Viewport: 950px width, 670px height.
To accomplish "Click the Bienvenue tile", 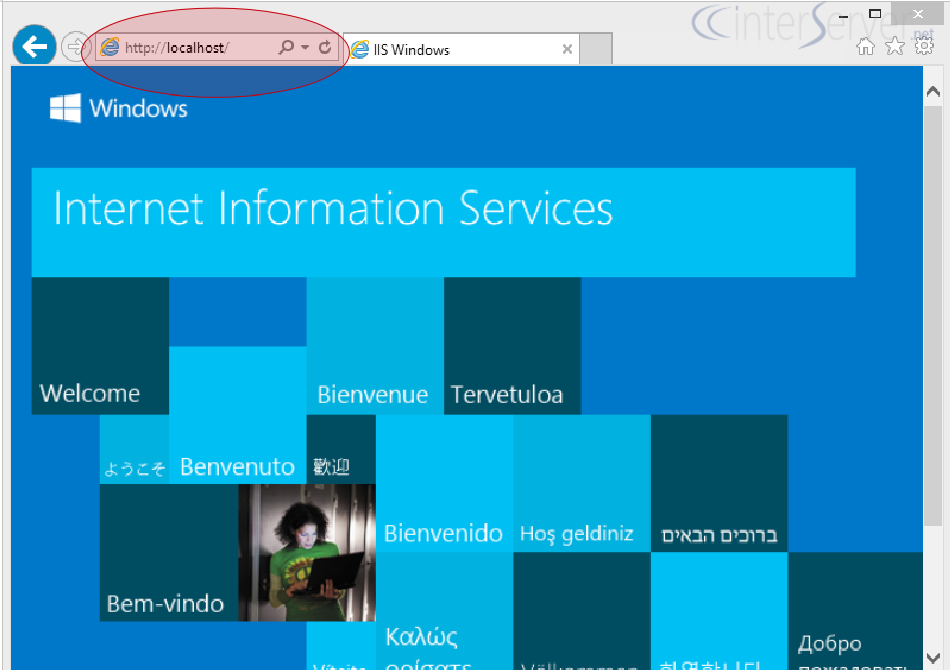I will pyautogui.click(x=375, y=346).
